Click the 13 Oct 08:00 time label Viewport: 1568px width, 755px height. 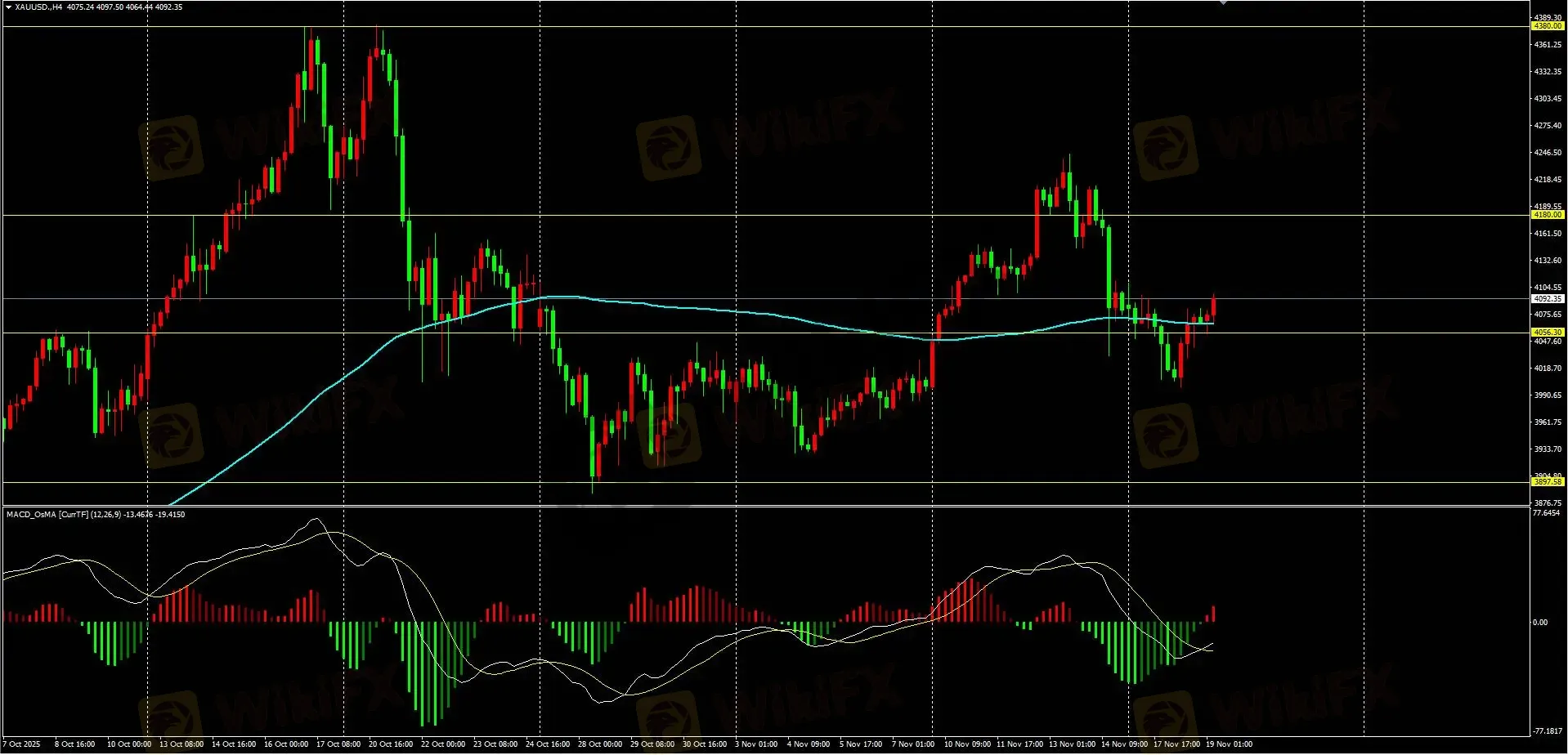(181, 744)
